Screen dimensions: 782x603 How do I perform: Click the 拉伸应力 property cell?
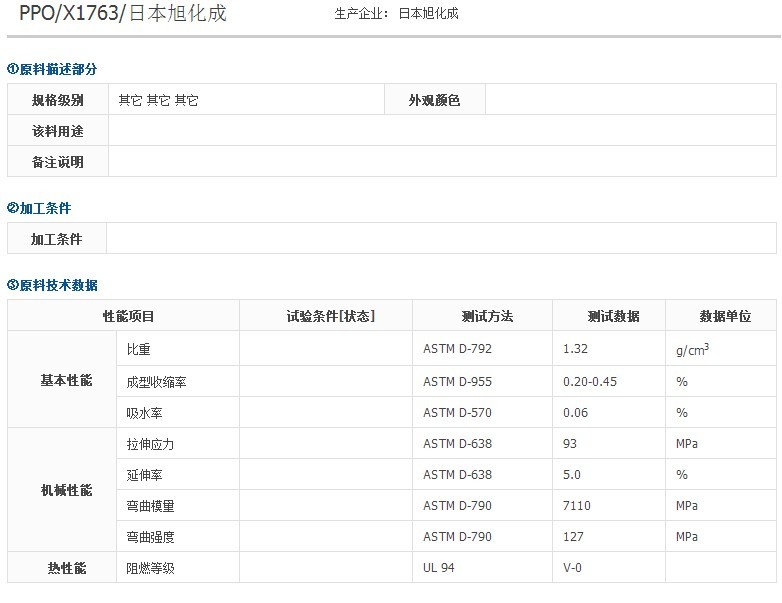tap(178, 443)
